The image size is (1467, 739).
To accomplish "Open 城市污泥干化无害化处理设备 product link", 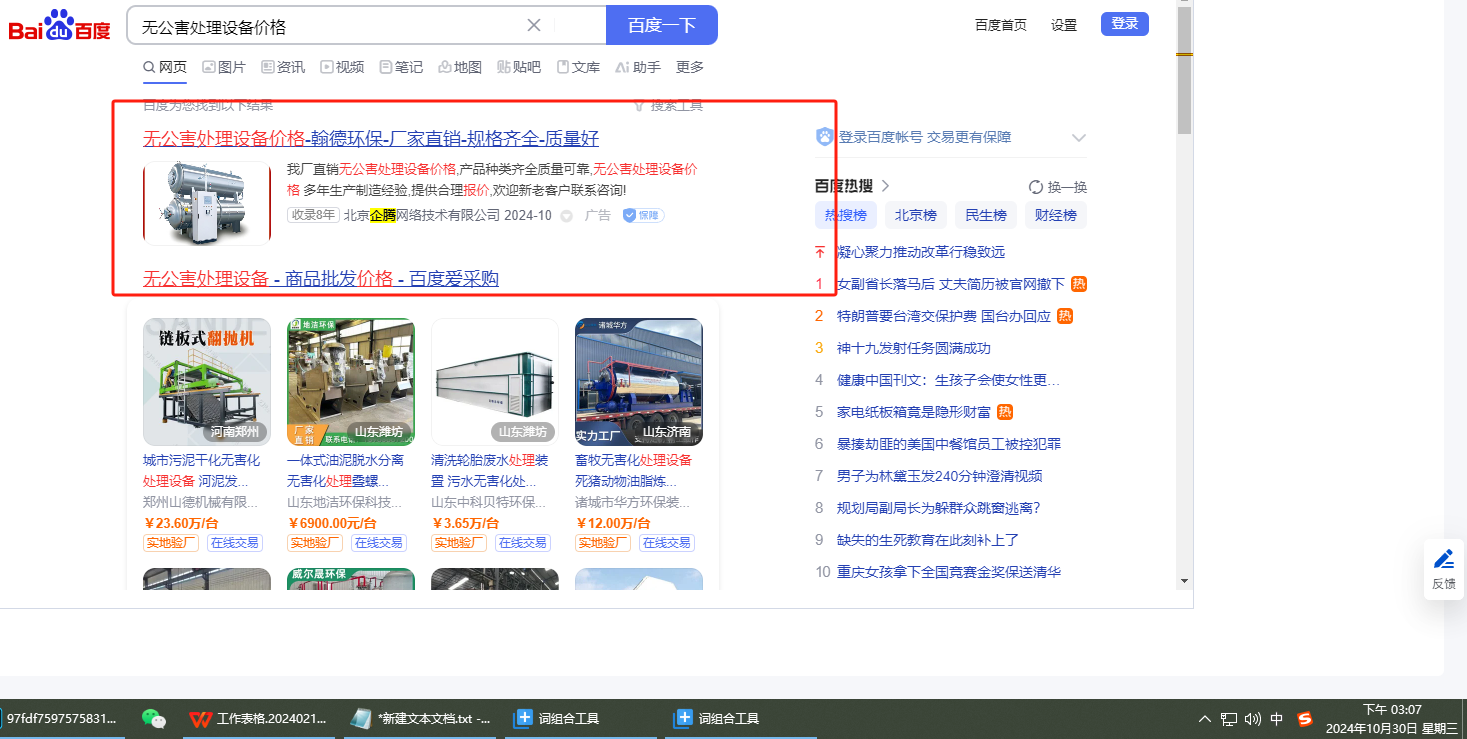I will coord(202,471).
